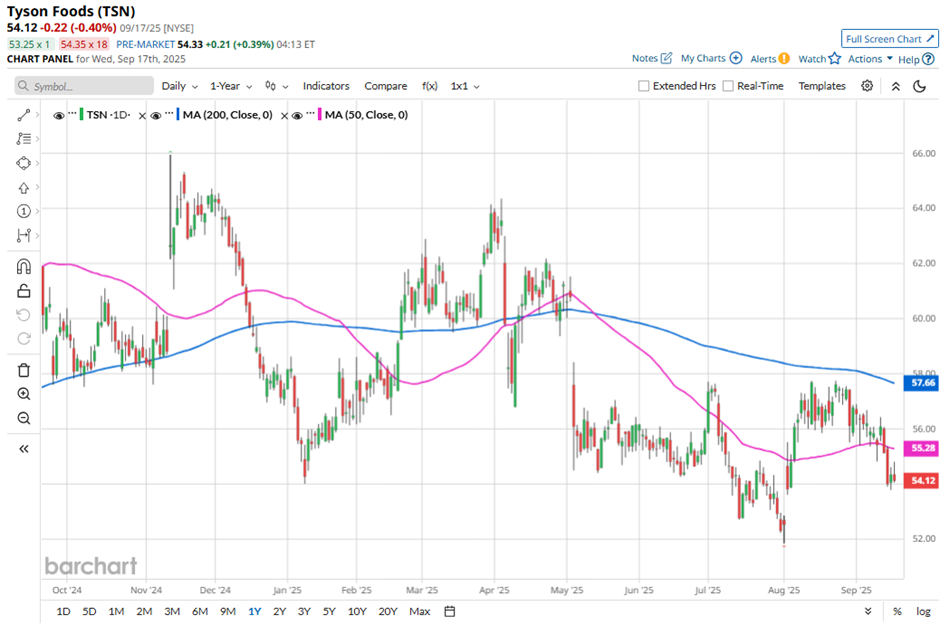This screenshot has width=940, height=625.
Task: Select the Max time range
Action: click(420, 611)
